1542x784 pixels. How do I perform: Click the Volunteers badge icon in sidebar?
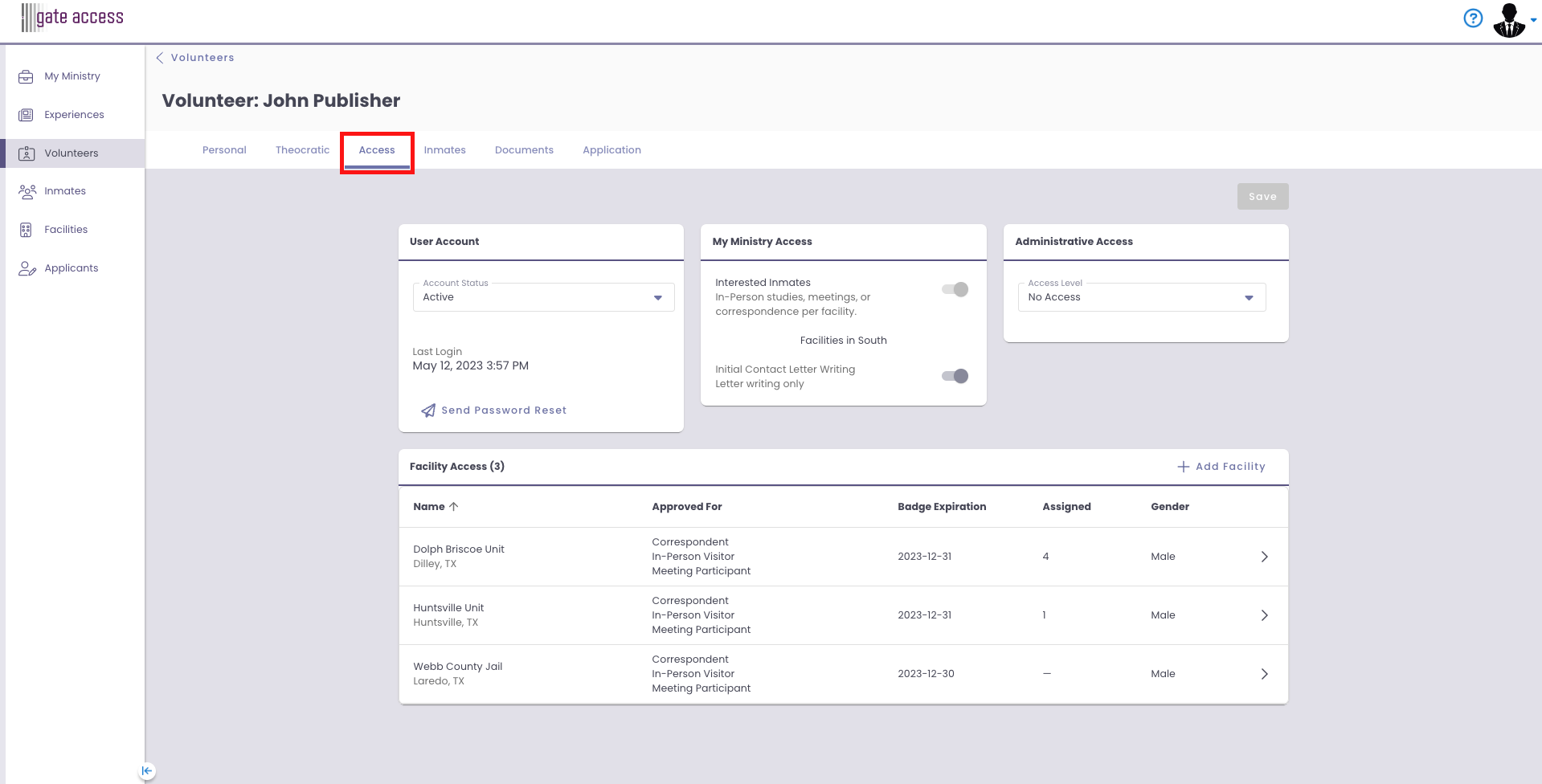point(27,153)
